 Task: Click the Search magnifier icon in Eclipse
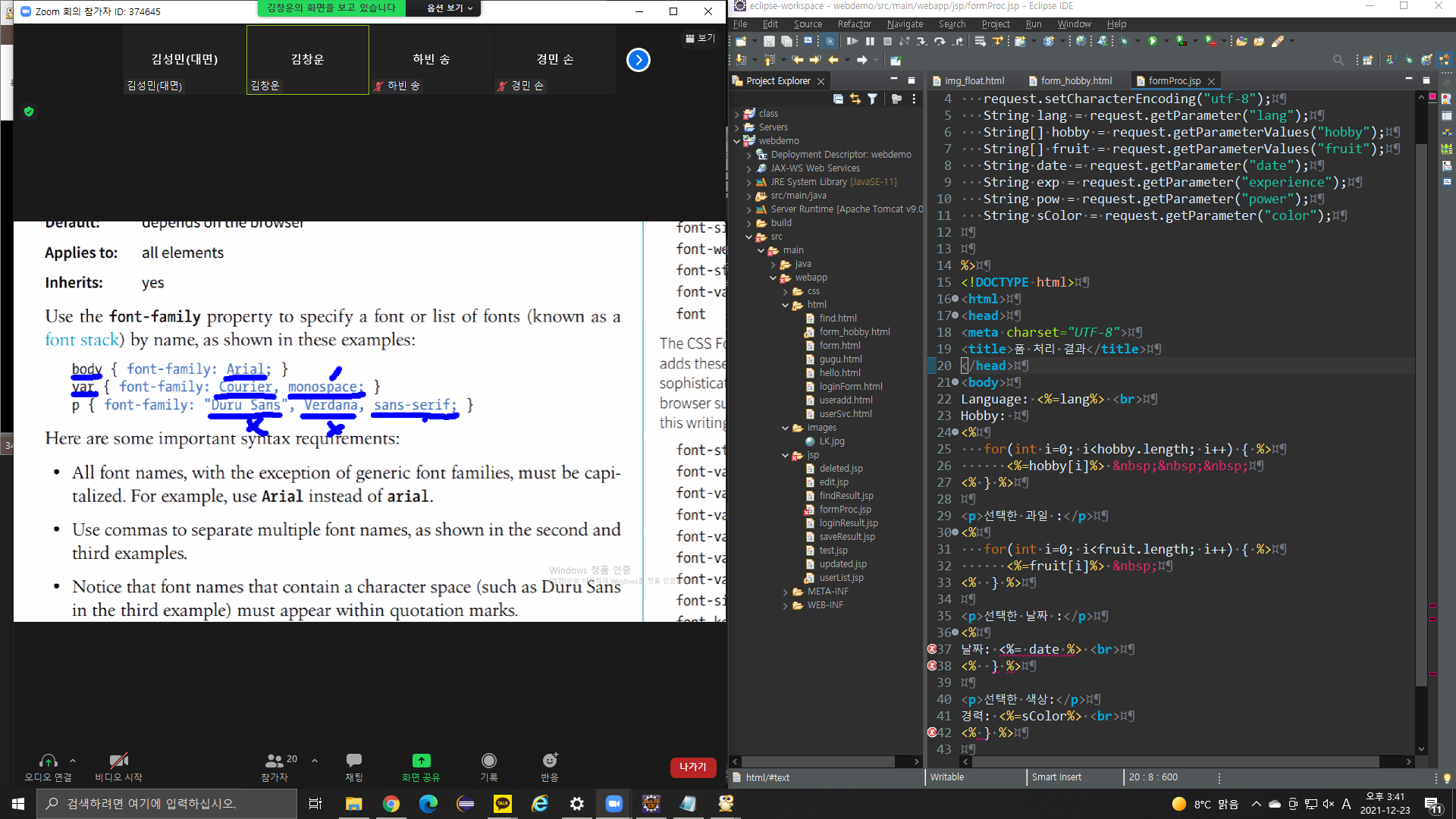pyautogui.click(x=1338, y=60)
